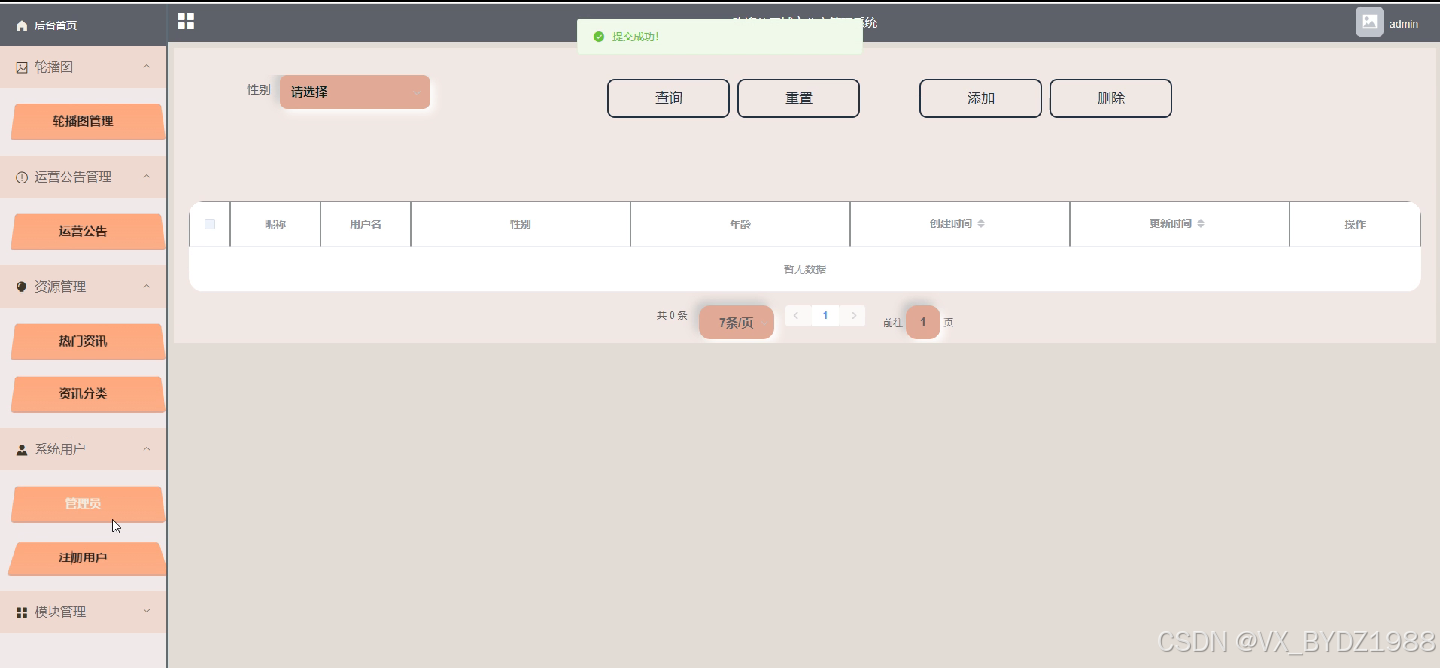Click the 删除 delete button
Viewport: 1440px width, 668px height.
[x=1110, y=98]
